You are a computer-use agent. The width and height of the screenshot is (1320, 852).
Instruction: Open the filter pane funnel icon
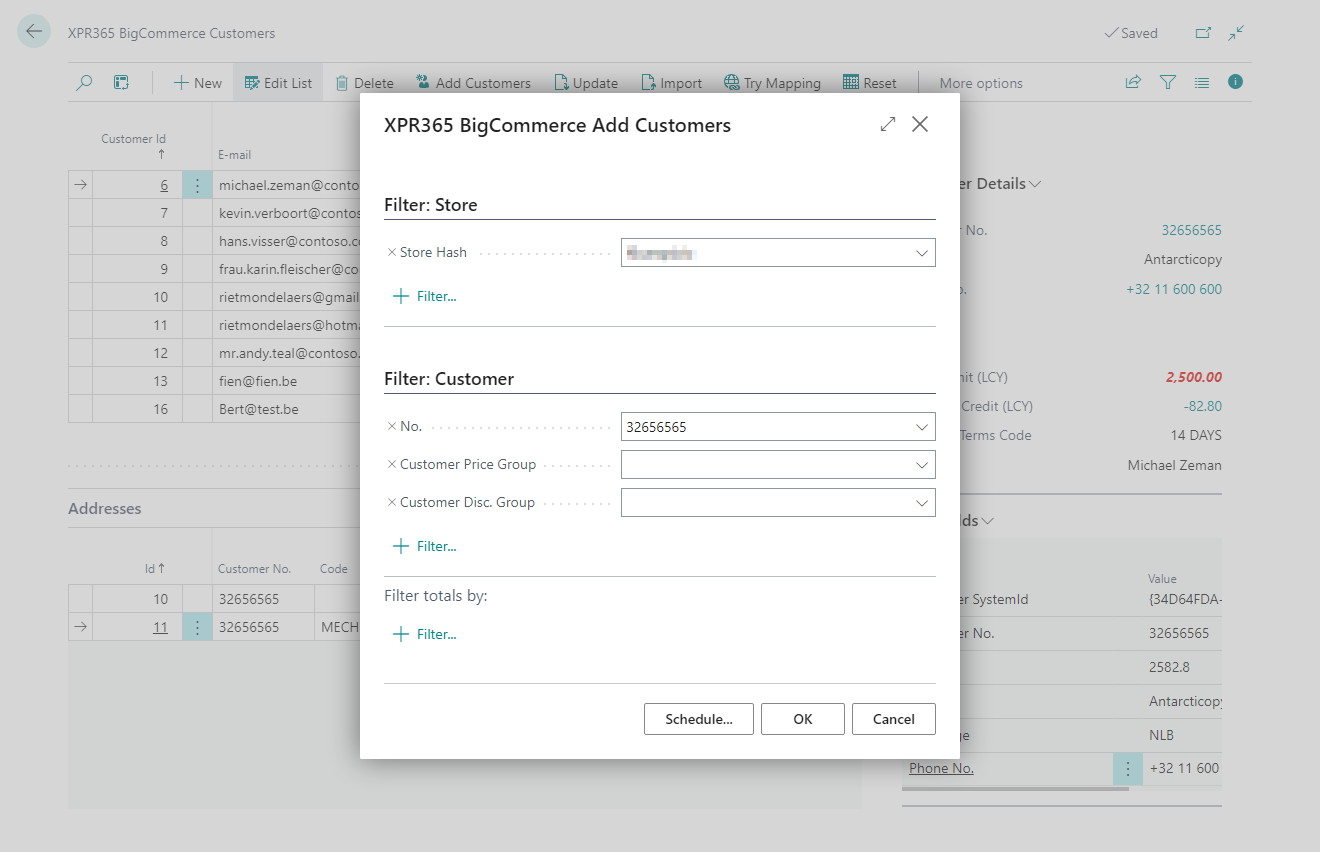click(1167, 83)
